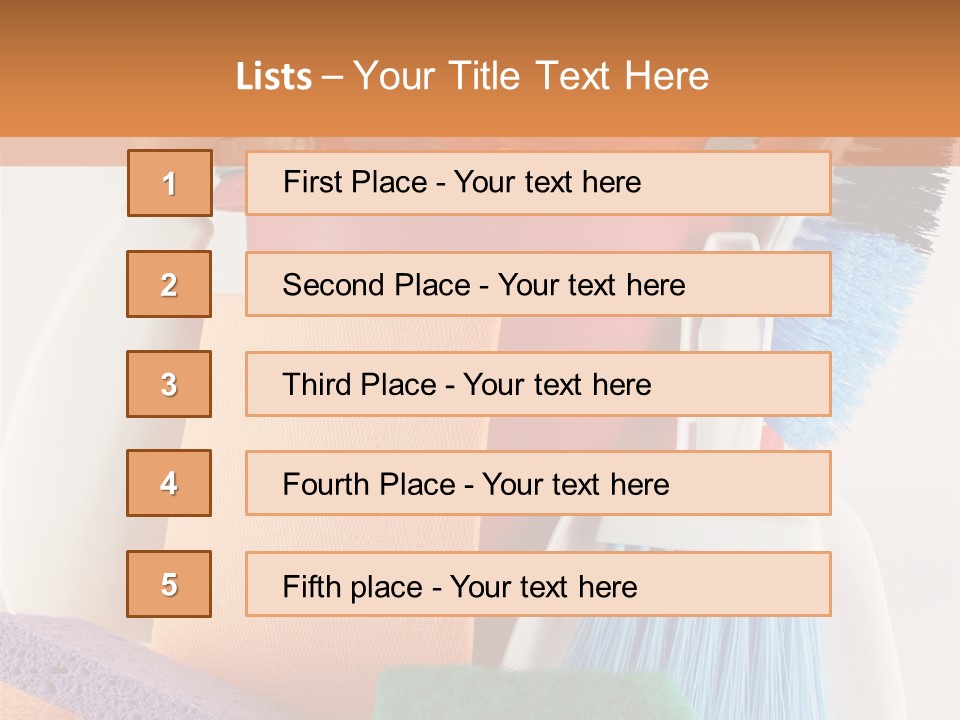
Task: Select the "Your Title Text Here" title text
Action: click(x=531, y=76)
